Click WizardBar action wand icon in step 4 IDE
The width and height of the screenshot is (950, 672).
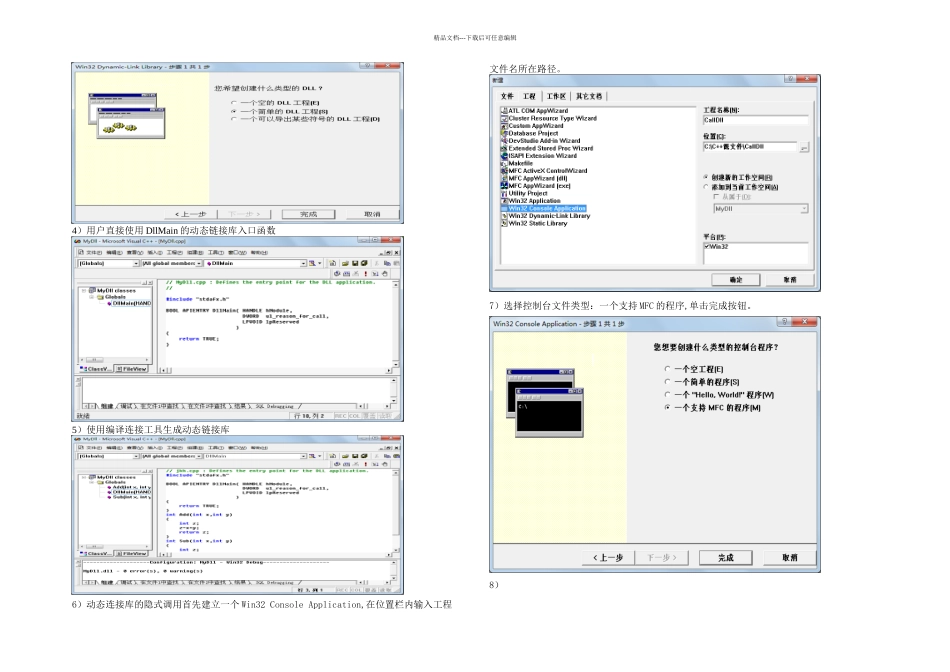(x=312, y=263)
